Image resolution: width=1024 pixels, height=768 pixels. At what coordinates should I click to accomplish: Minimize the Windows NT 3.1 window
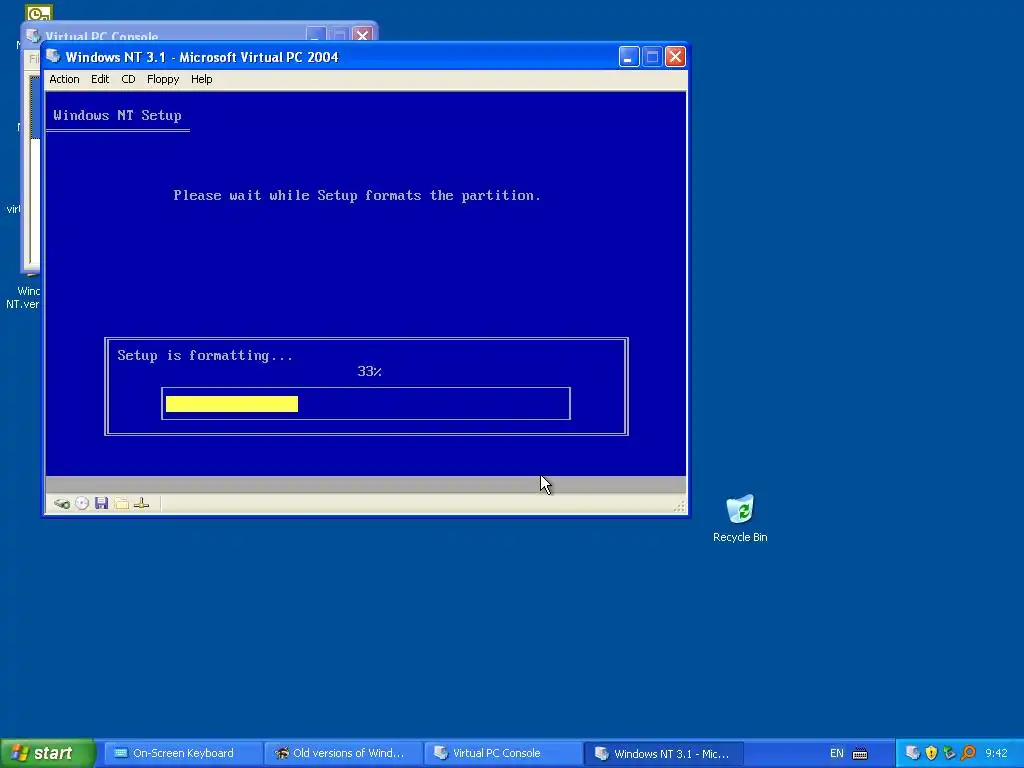(x=629, y=57)
